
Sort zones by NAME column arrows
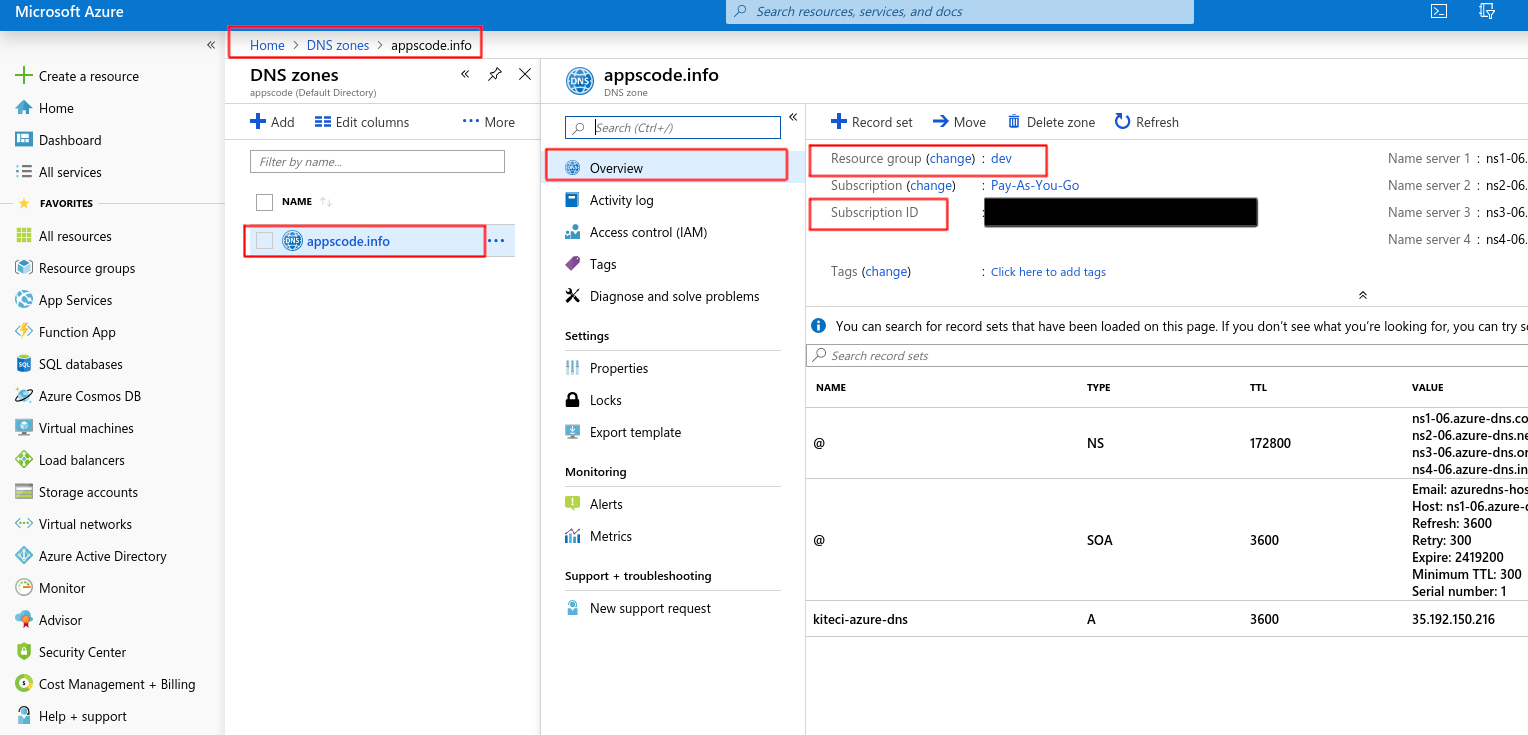[326, 202]
